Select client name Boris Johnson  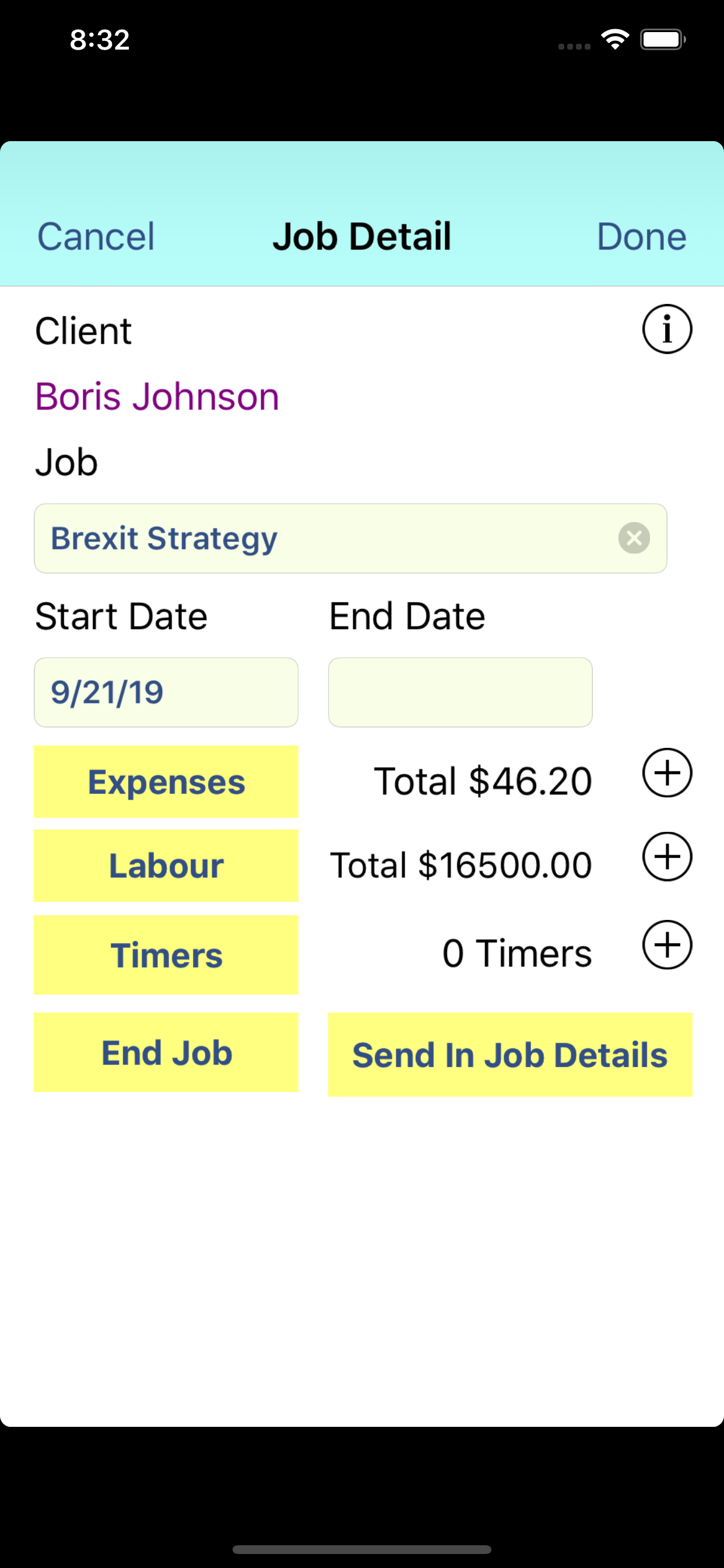click(x=157, y=396)
